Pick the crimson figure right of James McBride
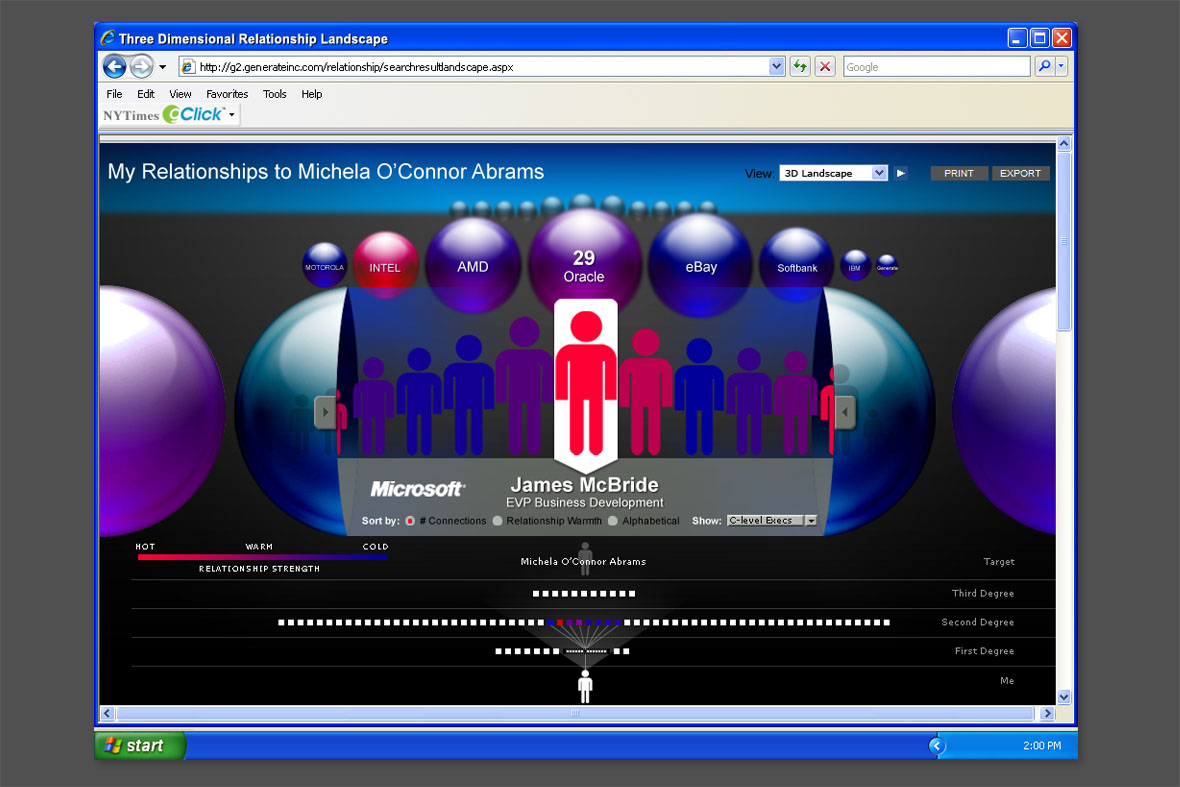Image resolution: width=1180 pixels, height=787 pixels. pyautogui.click(x=646, y=392)
